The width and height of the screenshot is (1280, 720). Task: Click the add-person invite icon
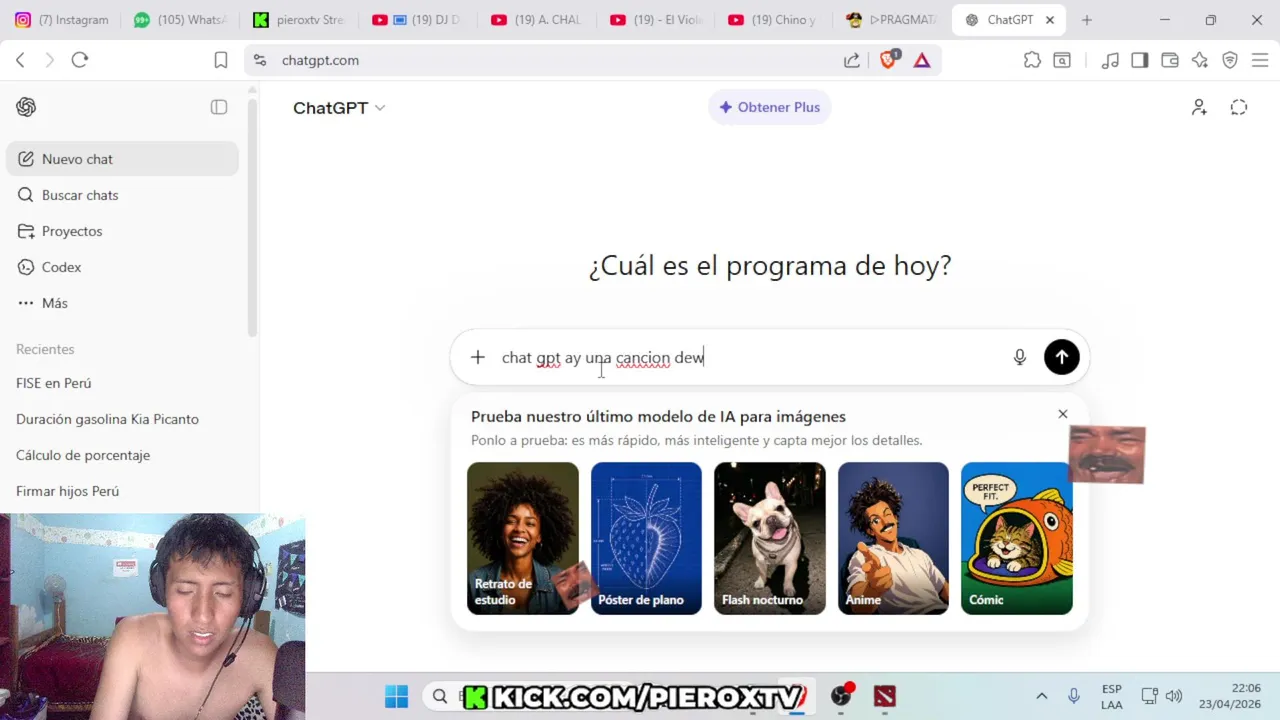[1199, 107]
